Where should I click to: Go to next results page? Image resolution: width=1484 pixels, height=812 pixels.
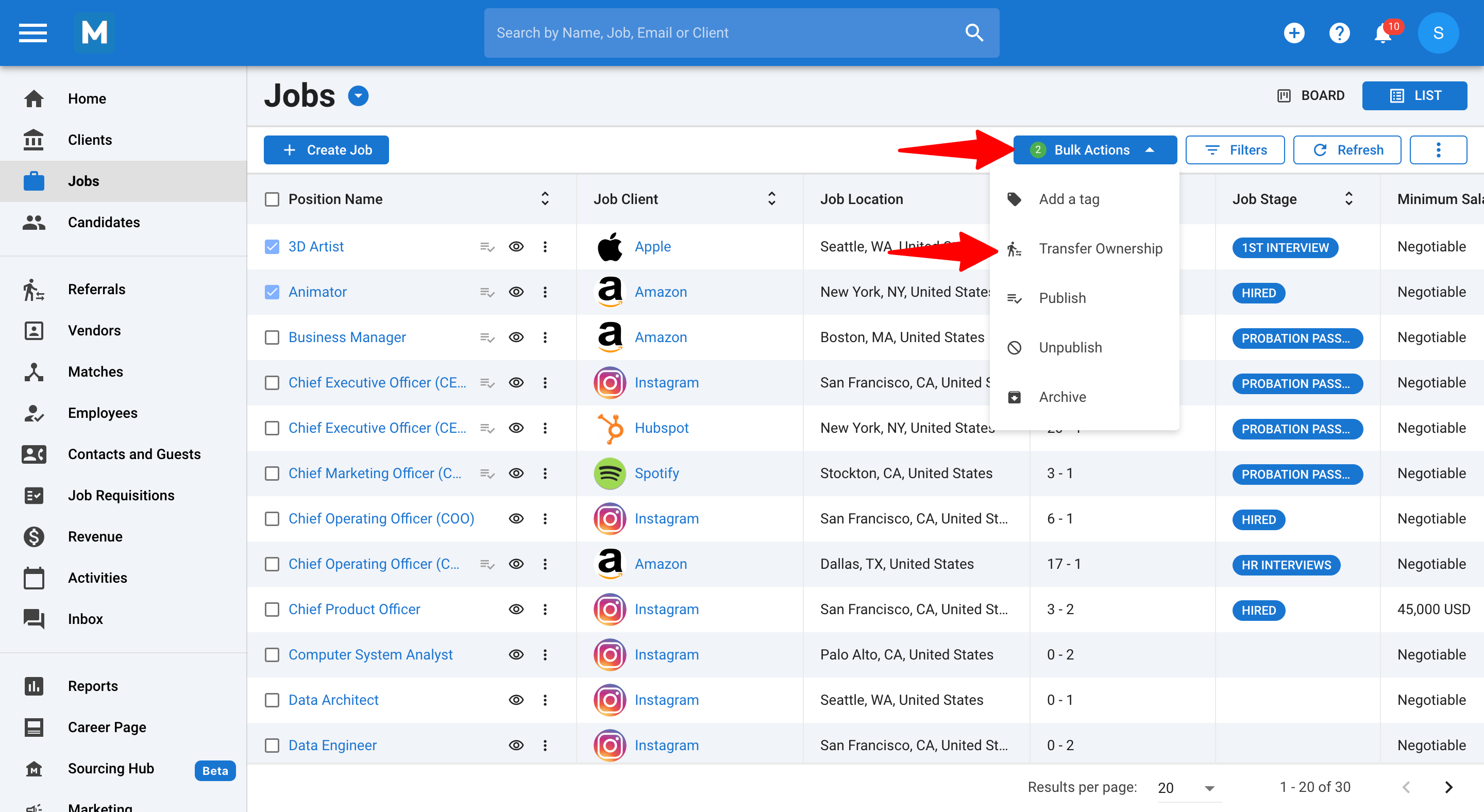(1448, 787)
